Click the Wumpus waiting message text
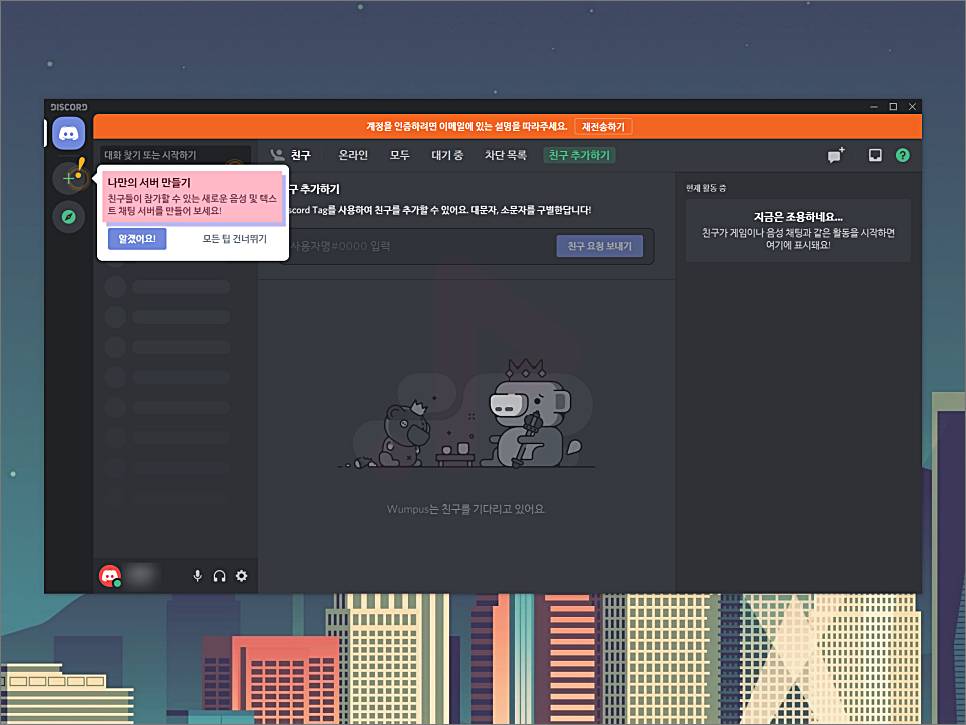Screen dimensions: 966x725 click(x=466, y=509)
